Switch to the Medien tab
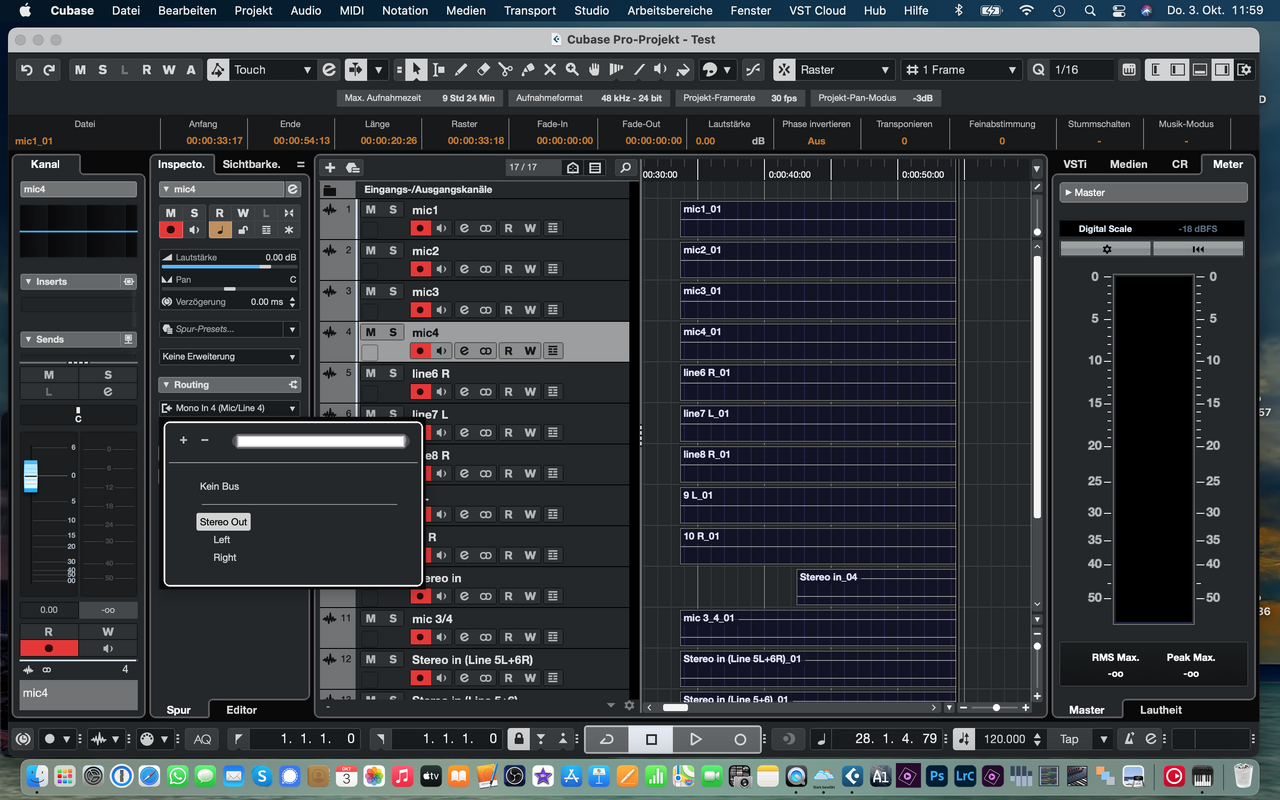Image resolution: width=1280 pixels, height=800 pixels. click(1128, 164)
